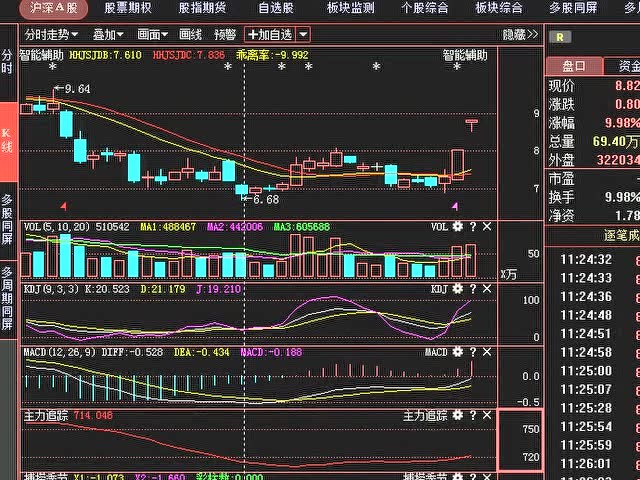This screenshot has width=640, height=480.
Task: Open the 股指期货 tab
Action: [x=202, y=8]
